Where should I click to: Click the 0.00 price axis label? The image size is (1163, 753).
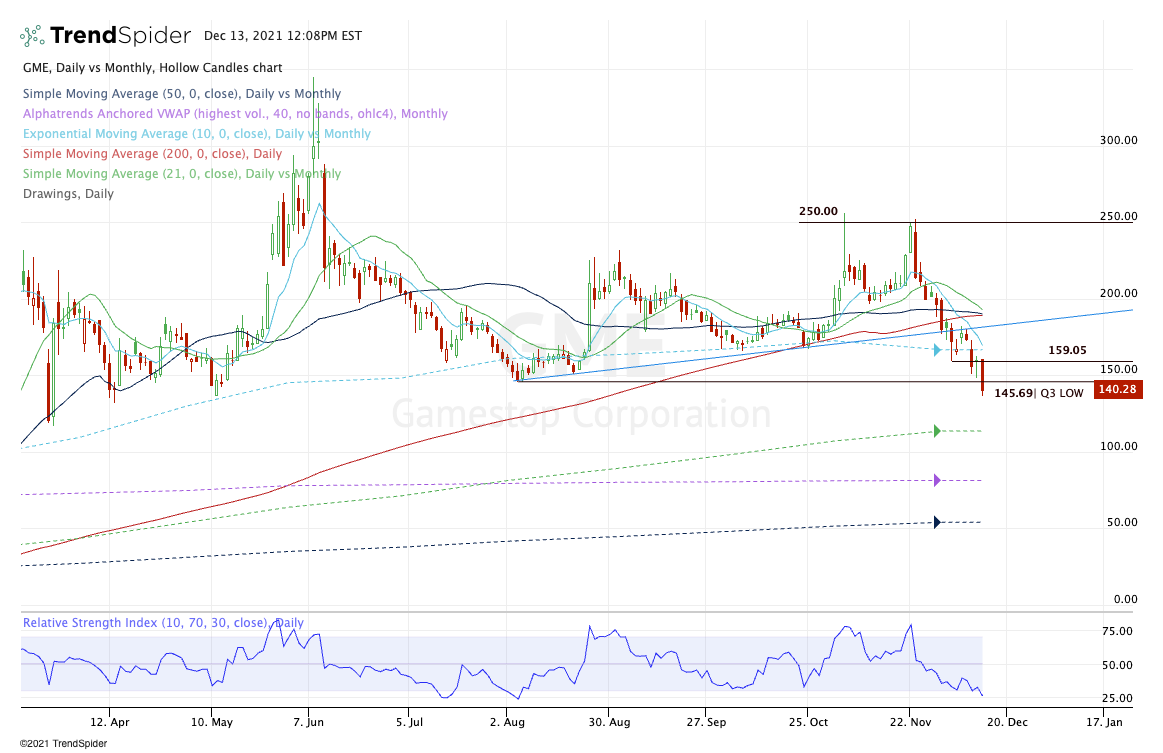(x=1125, y=599)
